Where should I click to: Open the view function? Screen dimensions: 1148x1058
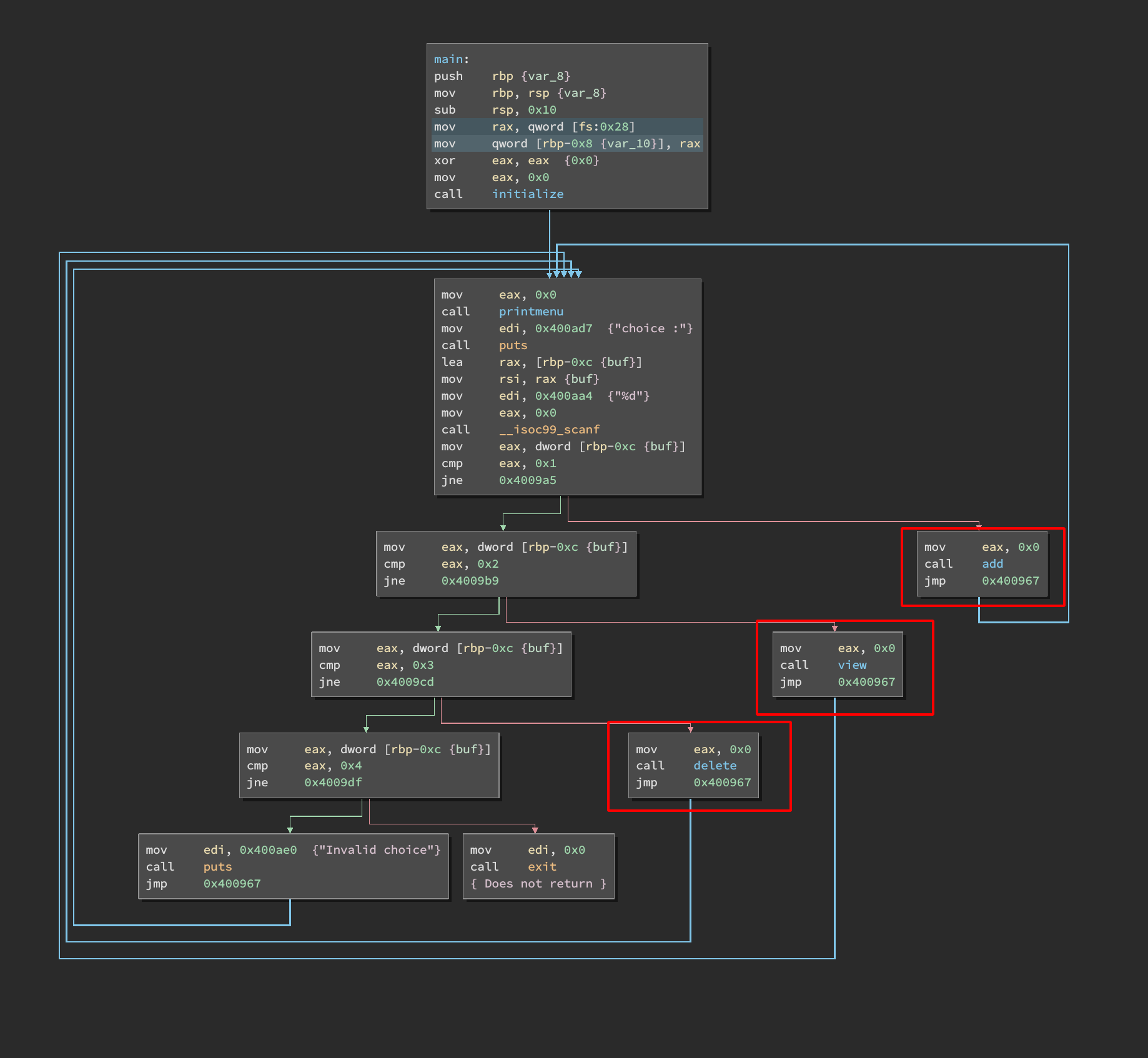pyautogui.click(x=852, y=665)
